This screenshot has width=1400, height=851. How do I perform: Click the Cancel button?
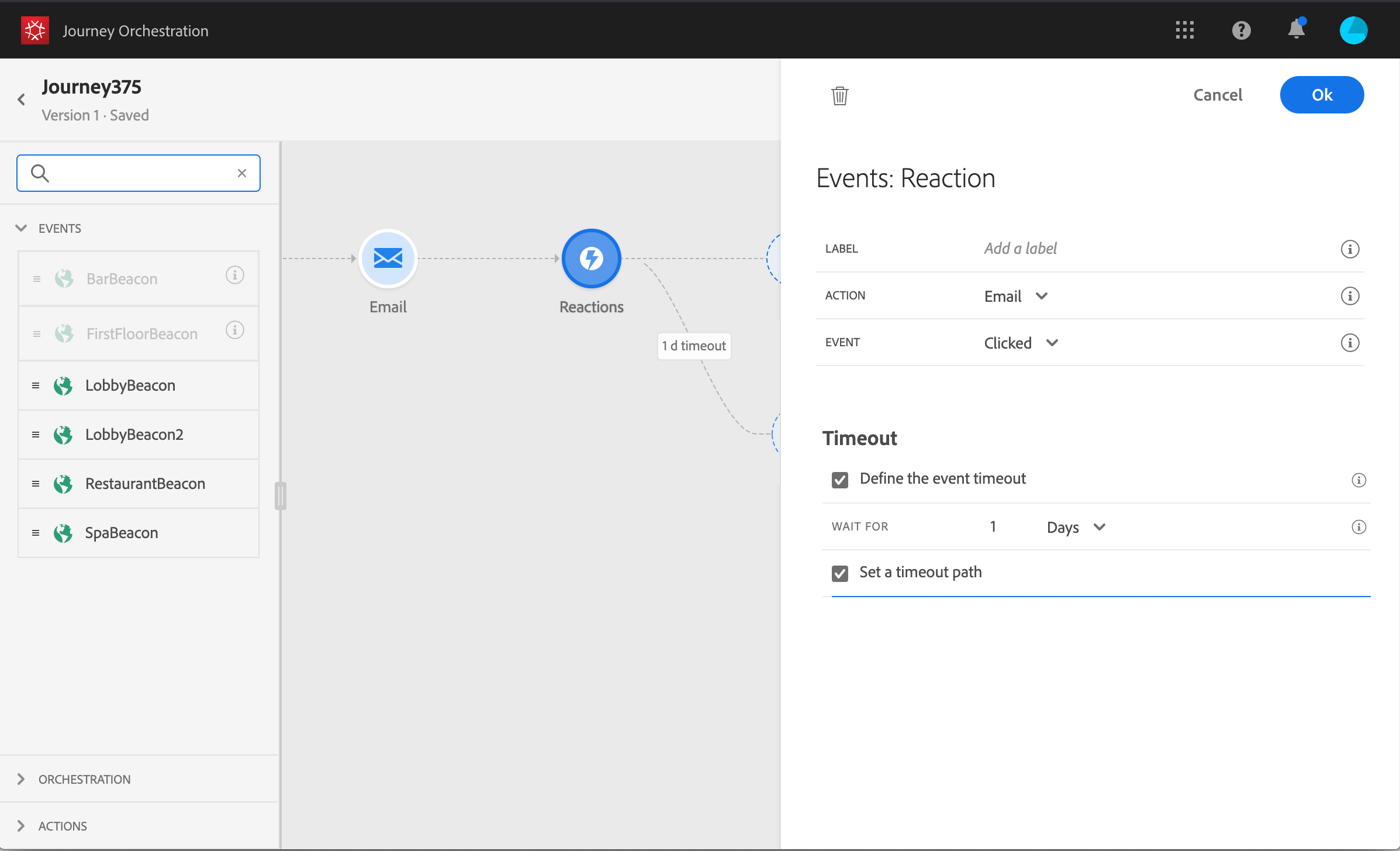[x=1217, y=95]
